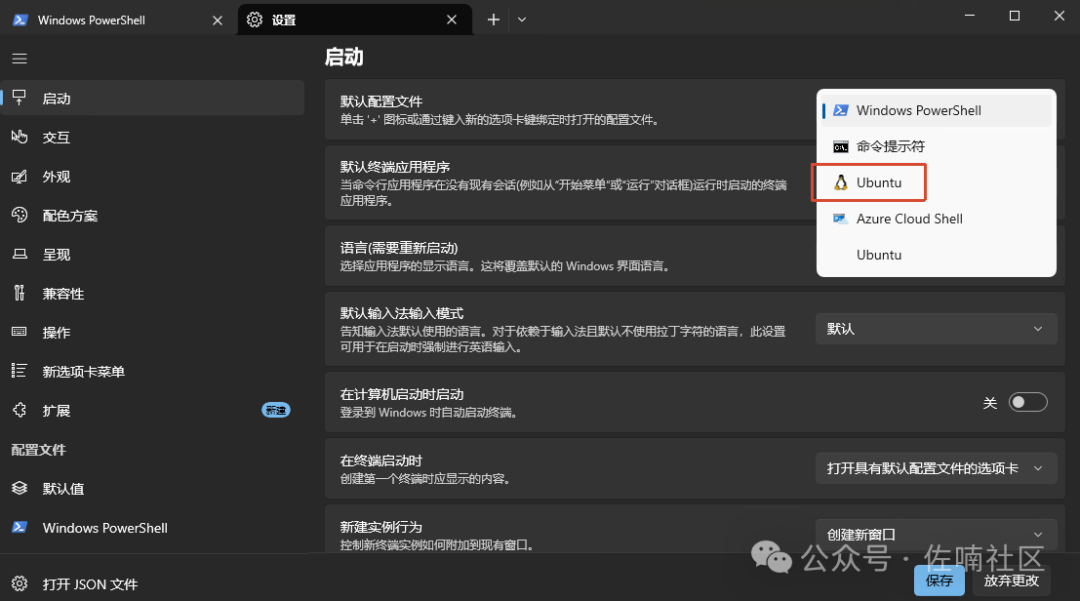The width and height of the screenshot is (1080, 601).
Task: Toggle the 在计算机启动时启动 switch
Action: (x=1028, y=402)
